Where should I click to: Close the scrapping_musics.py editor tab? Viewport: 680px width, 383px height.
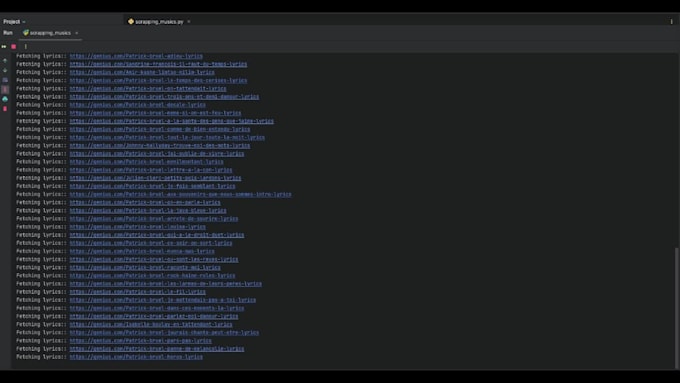(x=189, y=22)
